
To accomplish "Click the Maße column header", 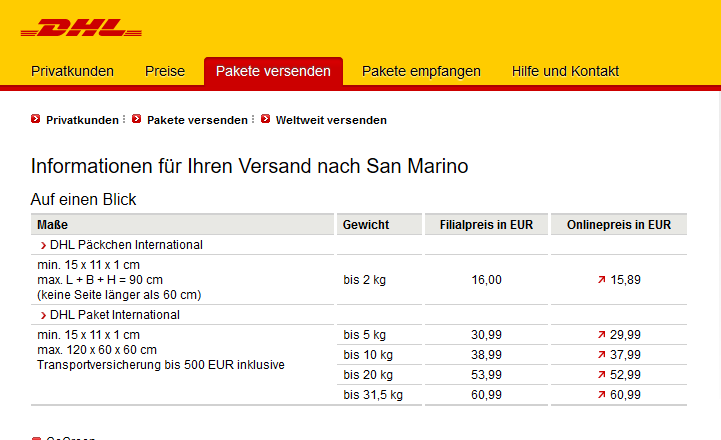I will (182, 224).
